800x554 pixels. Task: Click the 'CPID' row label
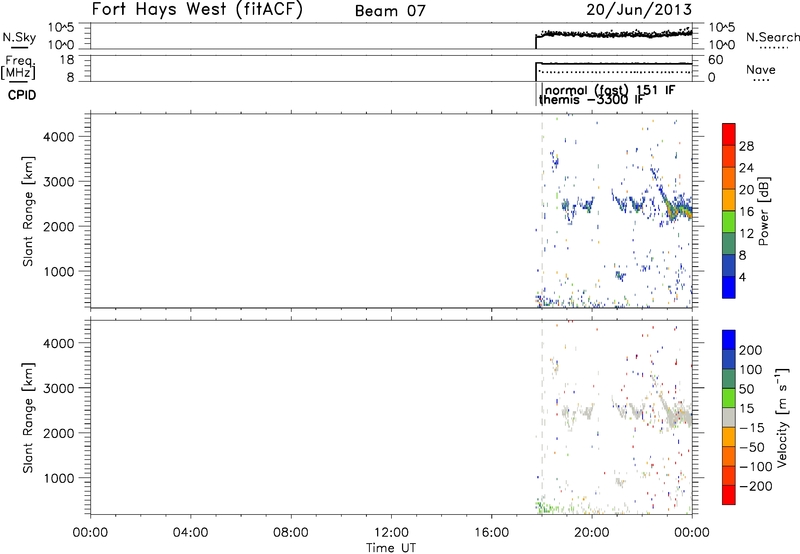(x=22, y=95)
